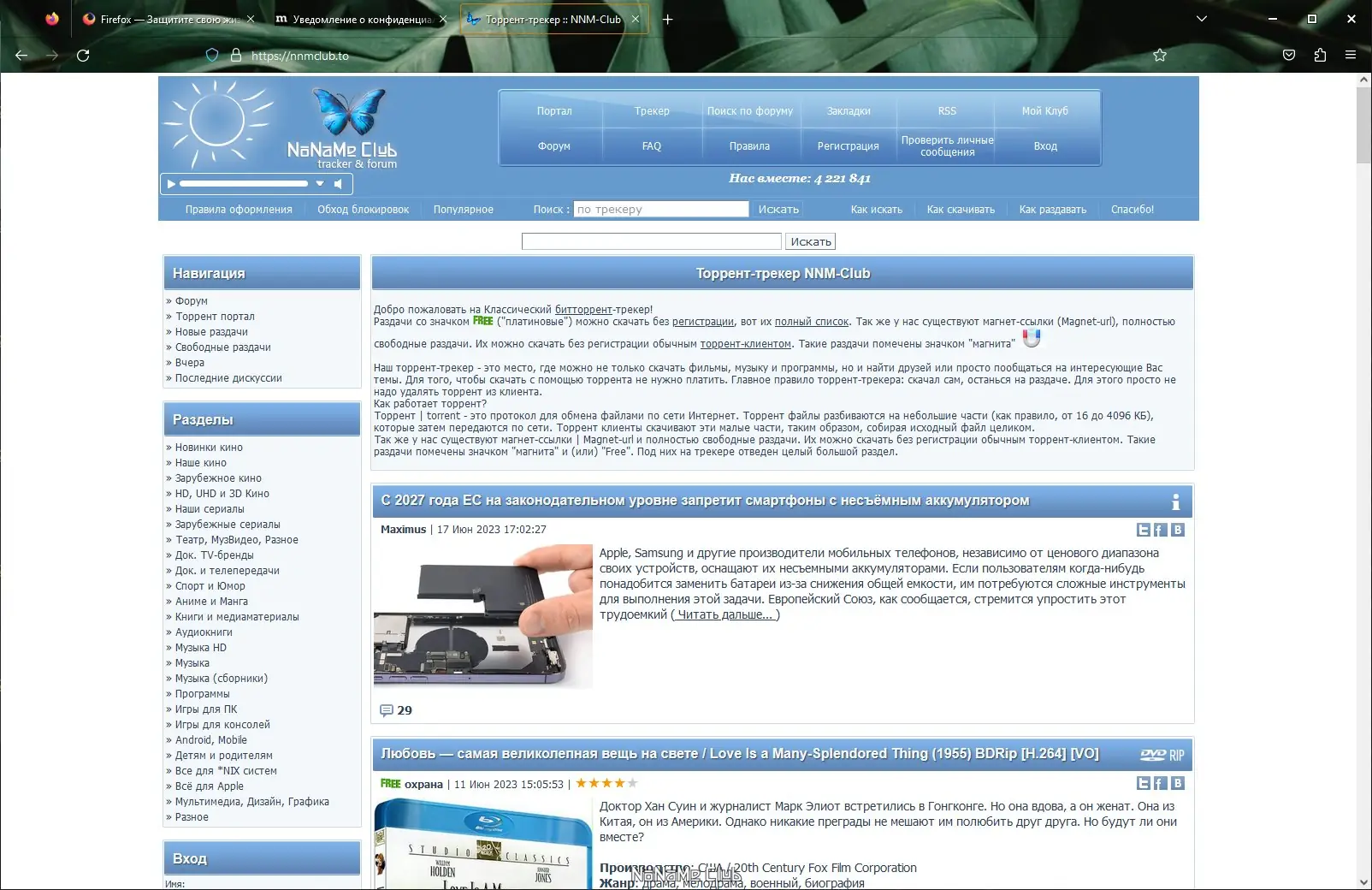The width and height of the screenshot is (1372, 890).
Task: Open Поиск по форуму in the top menu
Action: pos(750,111)
